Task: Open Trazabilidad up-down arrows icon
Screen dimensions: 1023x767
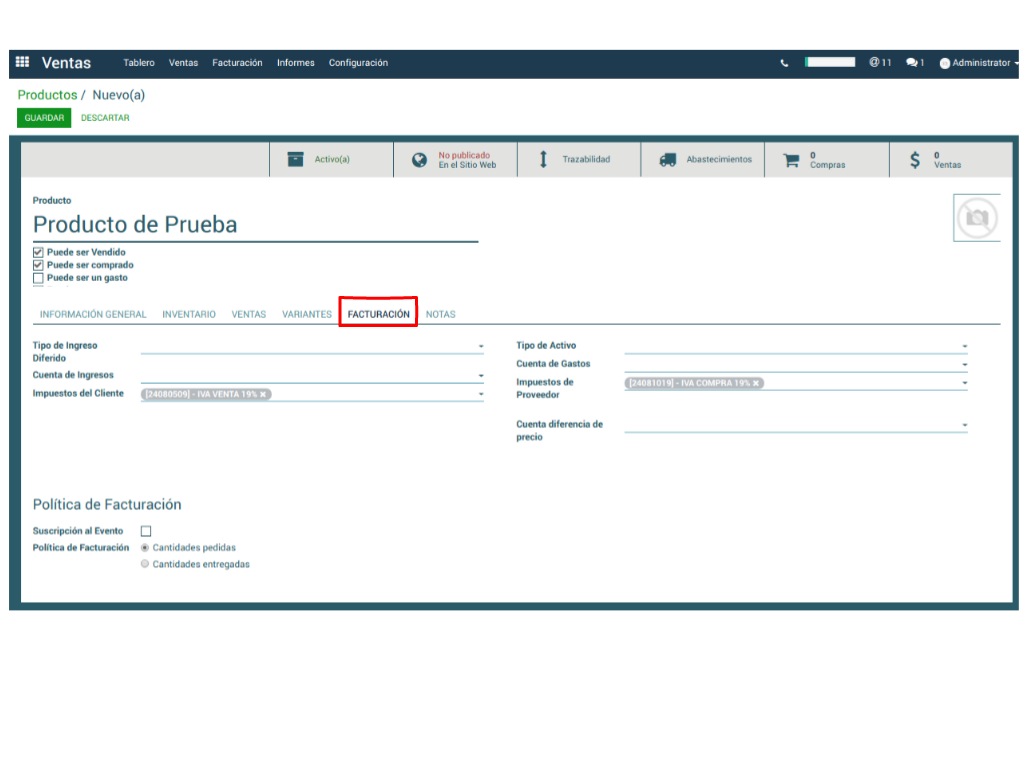Action: pos(543,160)
